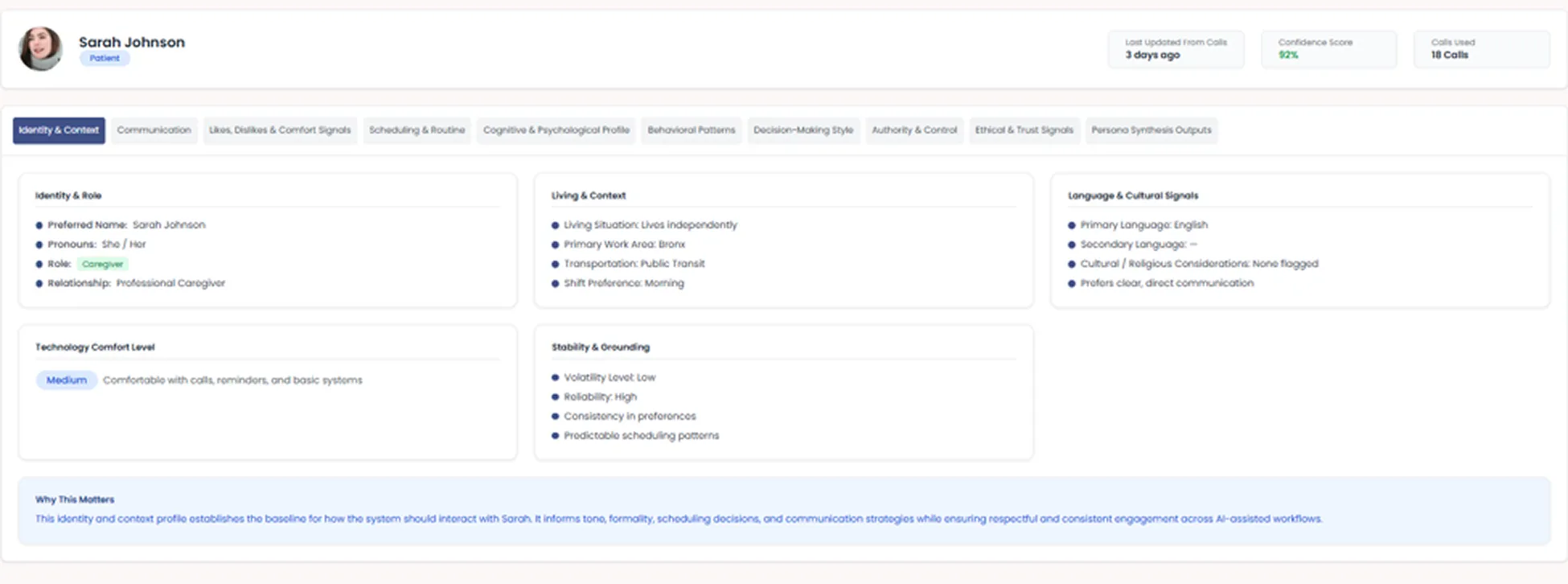The height and width of the screenshot is (584, 1568).
Task: Click the green Caregiver role tag
Action: pyautogui.click(x=102, y=264)
